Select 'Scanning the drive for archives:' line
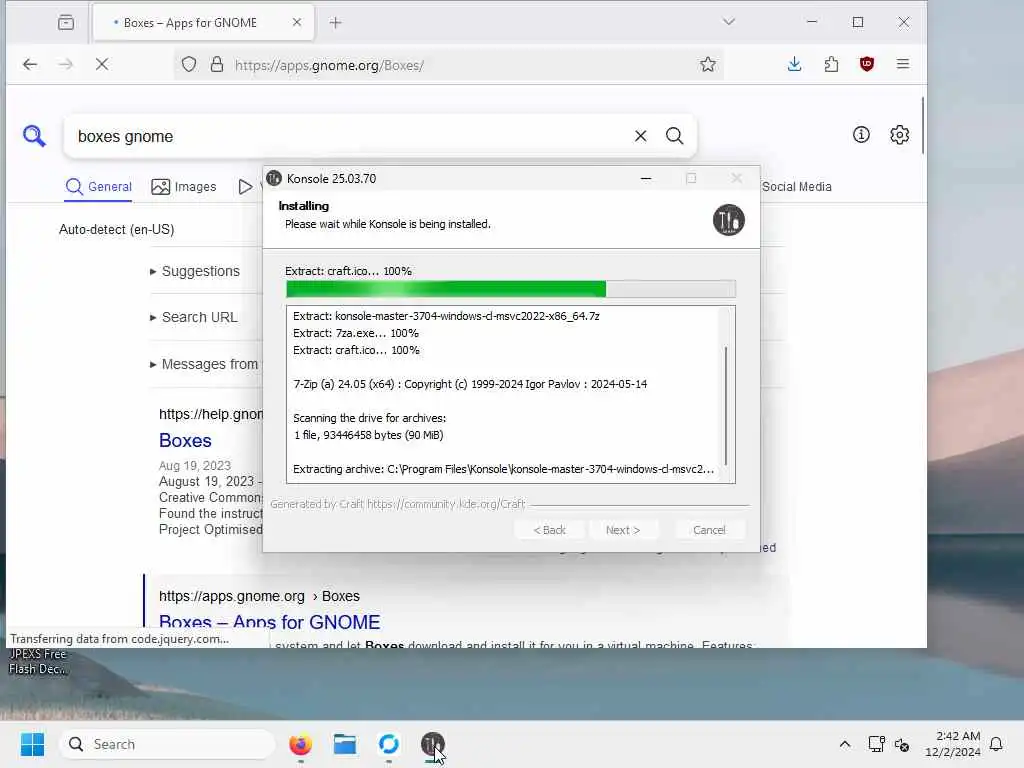The image size is (1024, 768). tap(370, 418)
